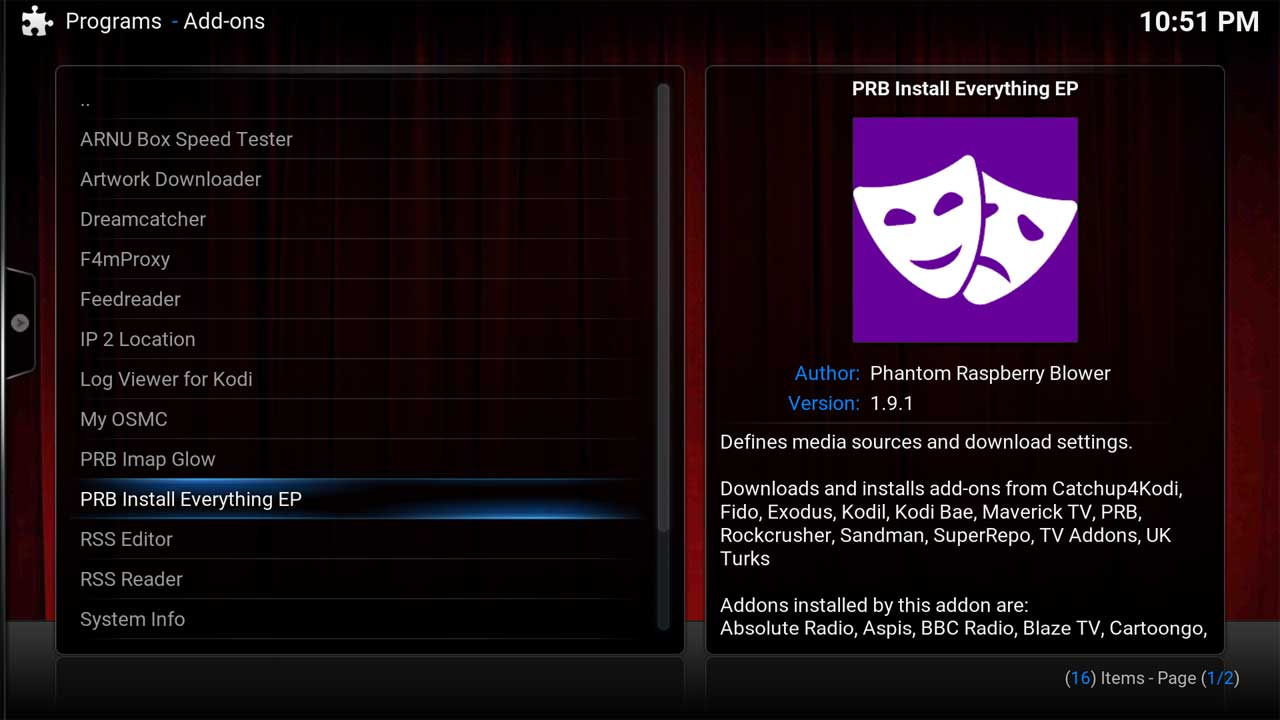Click the version number 1.9.1

892,403
